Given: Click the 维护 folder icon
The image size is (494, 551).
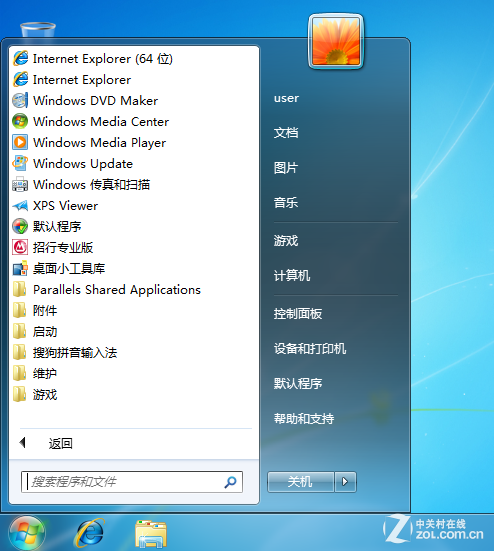Looking at the screenshot, I should pyautogui.click(x=20, y=374).
